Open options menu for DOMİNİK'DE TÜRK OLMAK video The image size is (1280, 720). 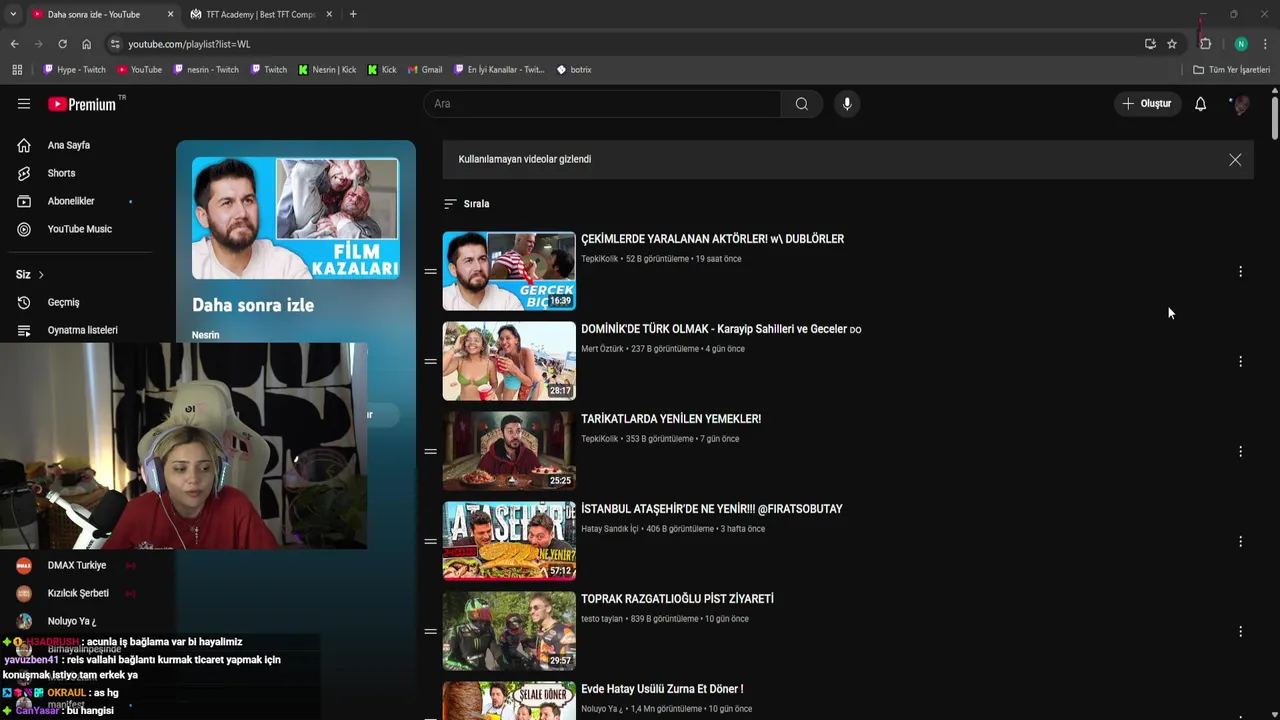1240,362
